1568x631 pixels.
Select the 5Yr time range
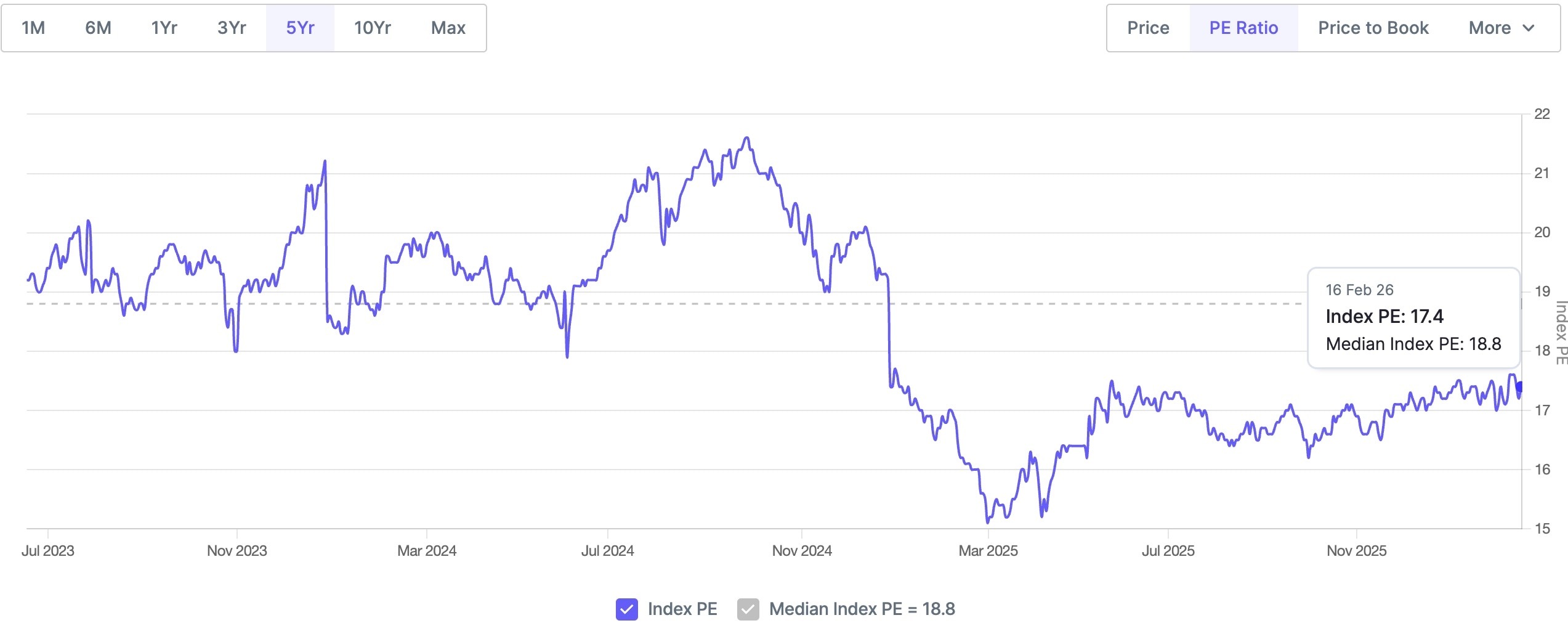tap(300, 28)
